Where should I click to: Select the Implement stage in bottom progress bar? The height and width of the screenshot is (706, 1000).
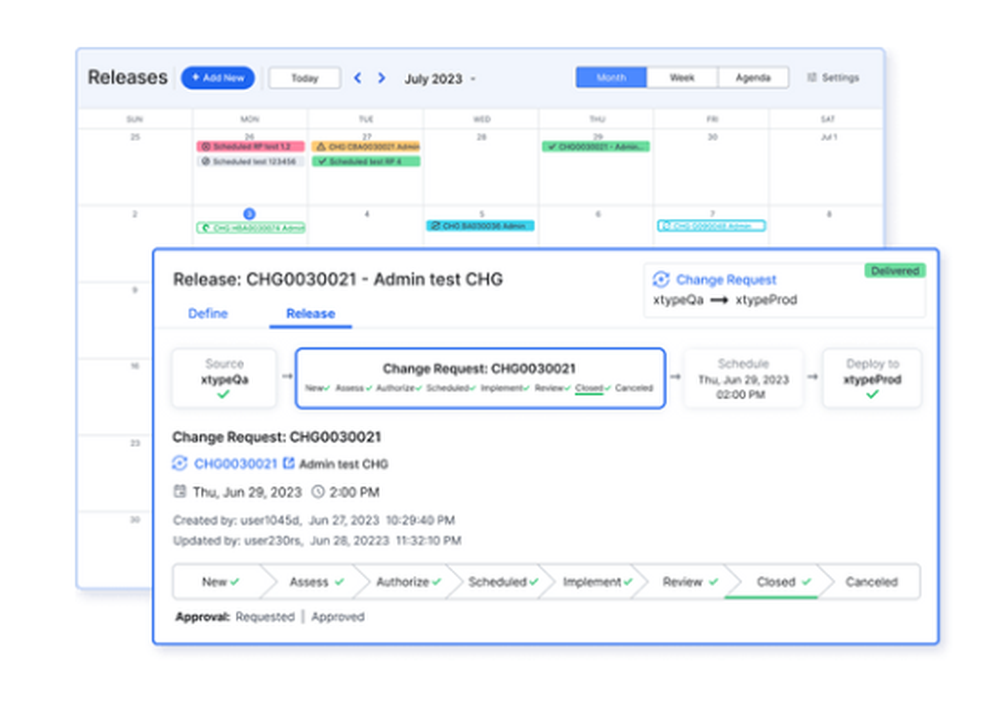tap(597, 582)
